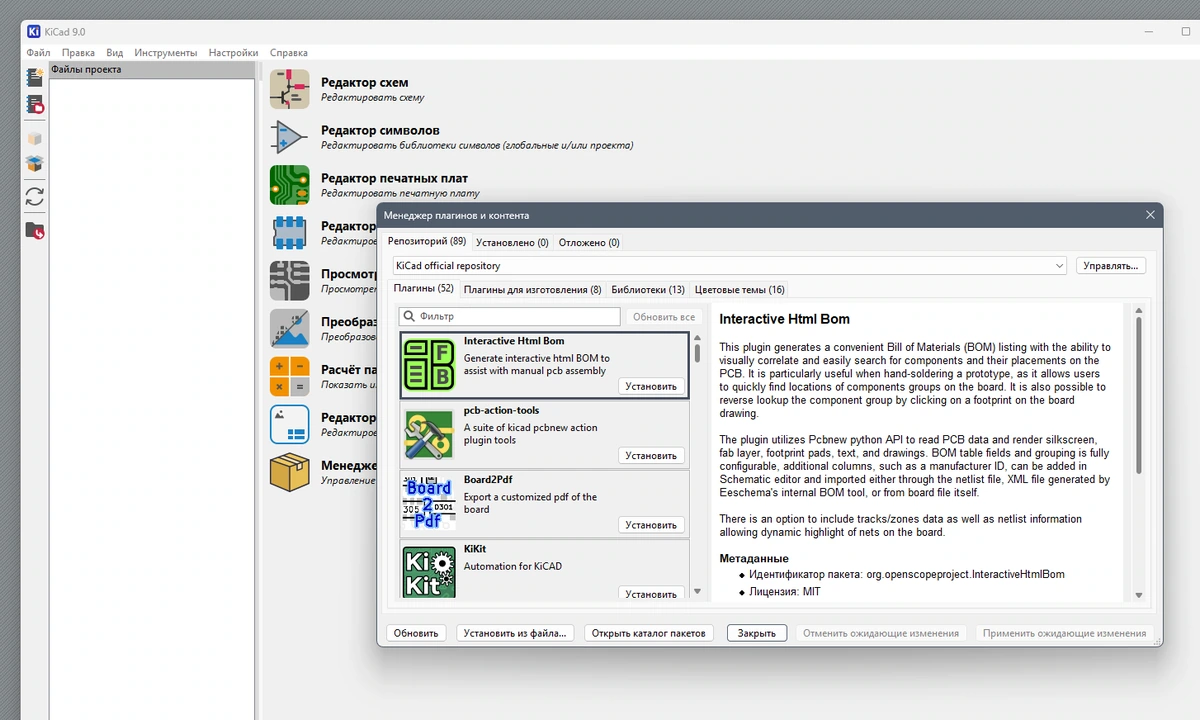Click the Обновить все button
Image resolution: width=1200 pixels, height=720 pixels.
[x=664, y=317]
